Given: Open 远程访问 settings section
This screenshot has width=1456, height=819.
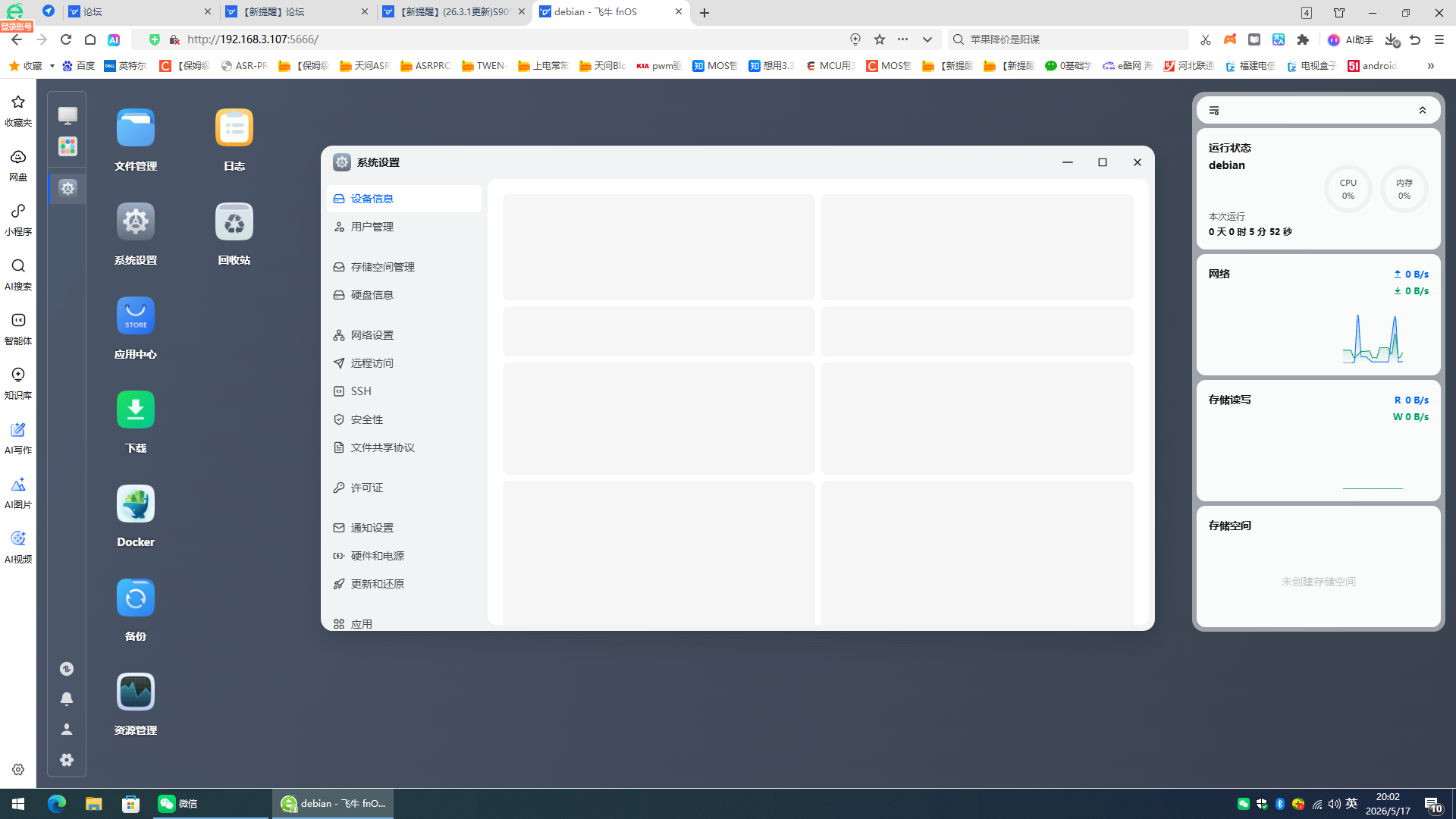Looking at the screenshot, I should (x=404, y=363).
